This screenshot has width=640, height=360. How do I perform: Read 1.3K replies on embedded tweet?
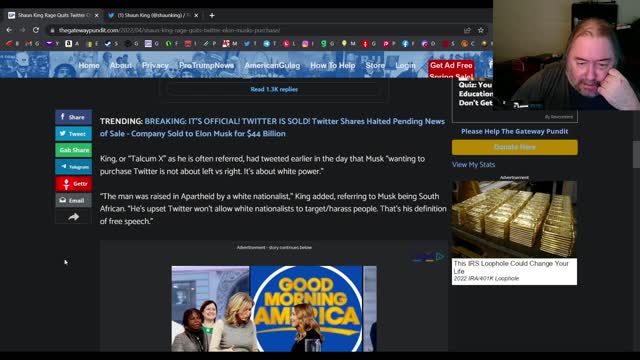coord(274,89)
